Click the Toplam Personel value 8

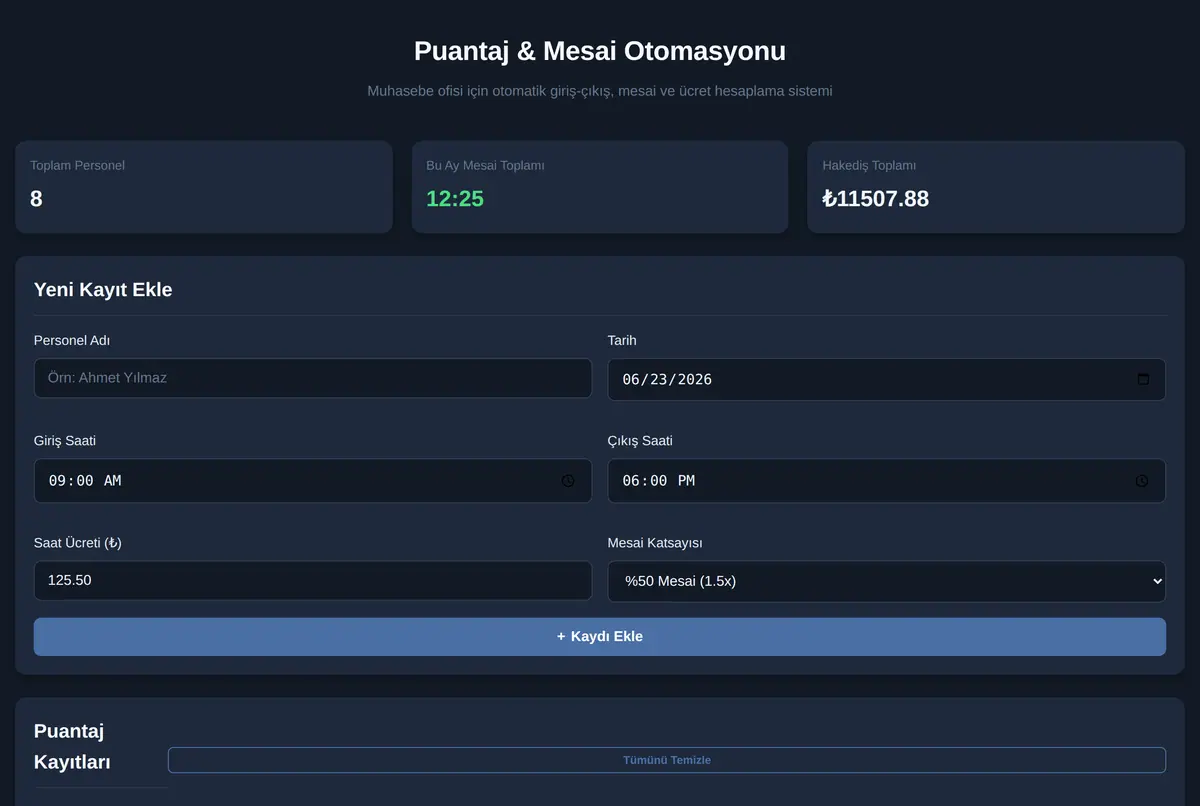[x=36, y=199]
